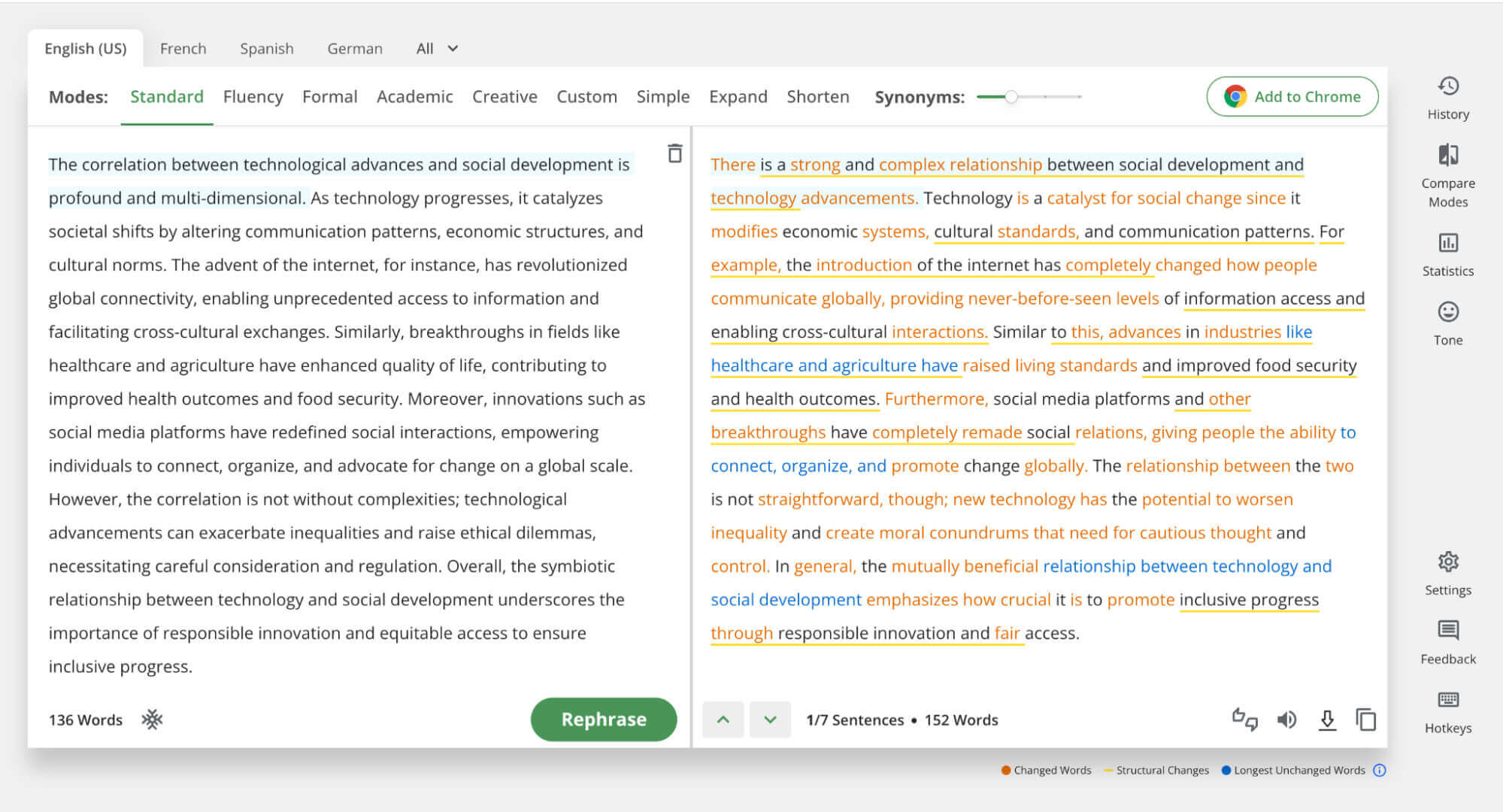The image size is (1503, 812).
Task: Listen to paraphrased text speaker icon
Action: click(1286, 720)
